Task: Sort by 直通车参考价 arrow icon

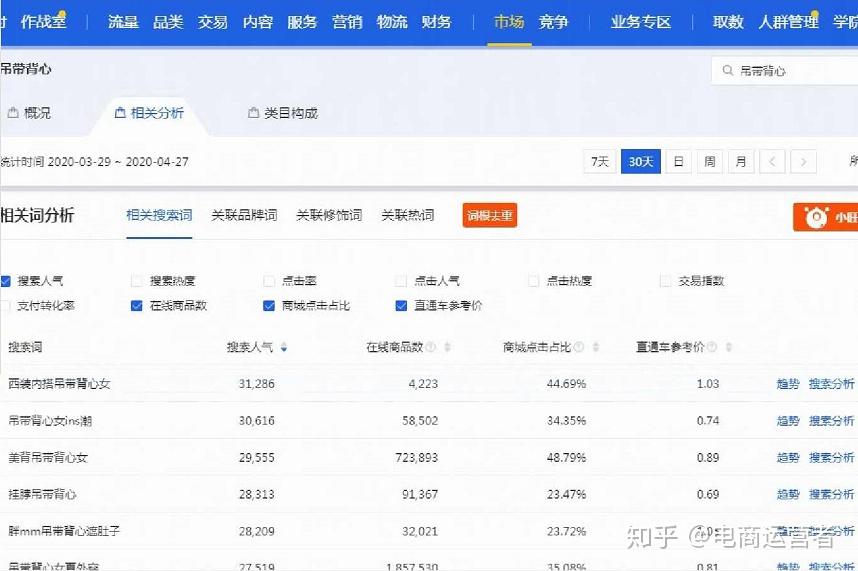Action: pos(728,347)
